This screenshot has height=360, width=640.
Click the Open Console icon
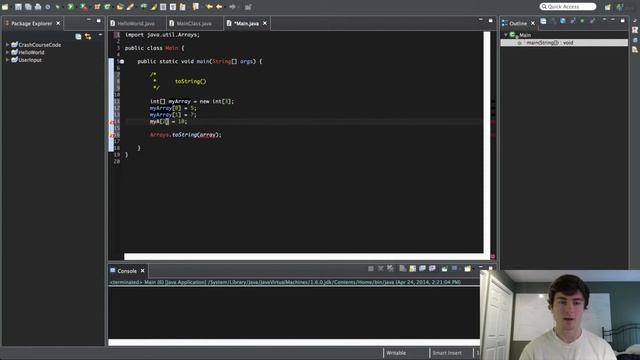[x=467, y=269]
